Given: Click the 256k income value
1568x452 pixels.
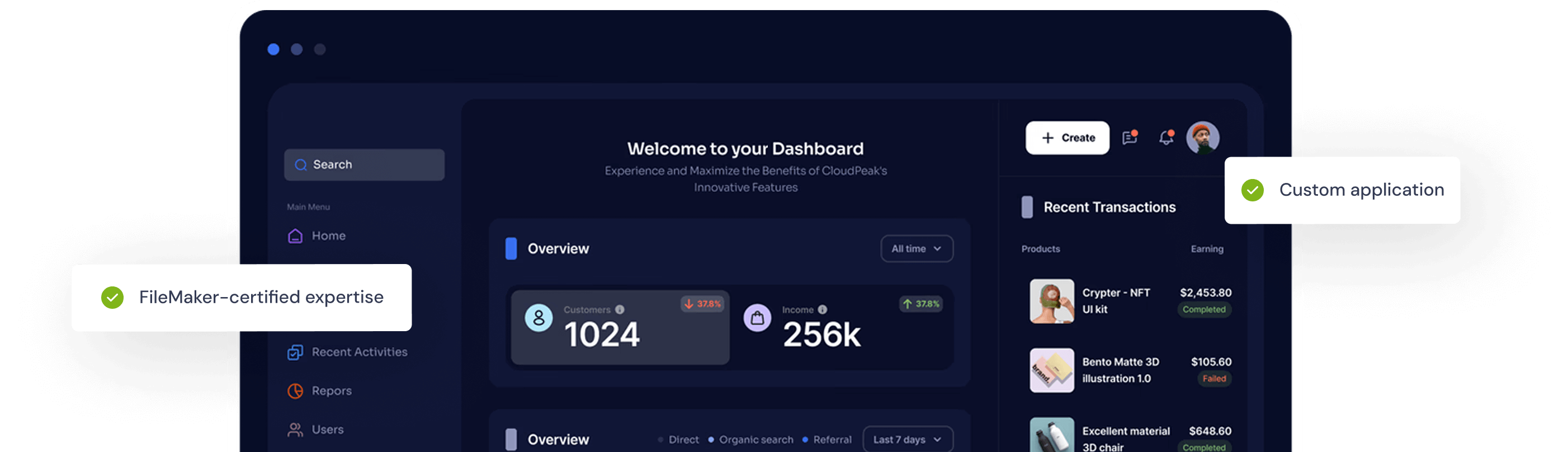Looking at the screenshot, I should click(821, 335).
